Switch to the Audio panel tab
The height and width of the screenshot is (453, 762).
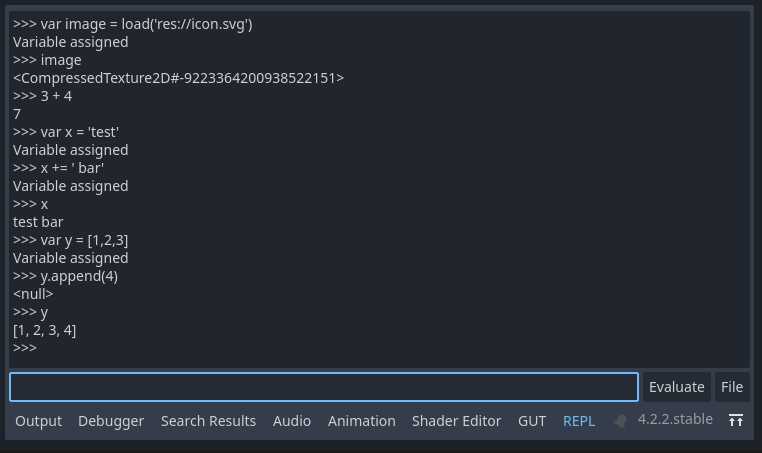click(292, 421)
